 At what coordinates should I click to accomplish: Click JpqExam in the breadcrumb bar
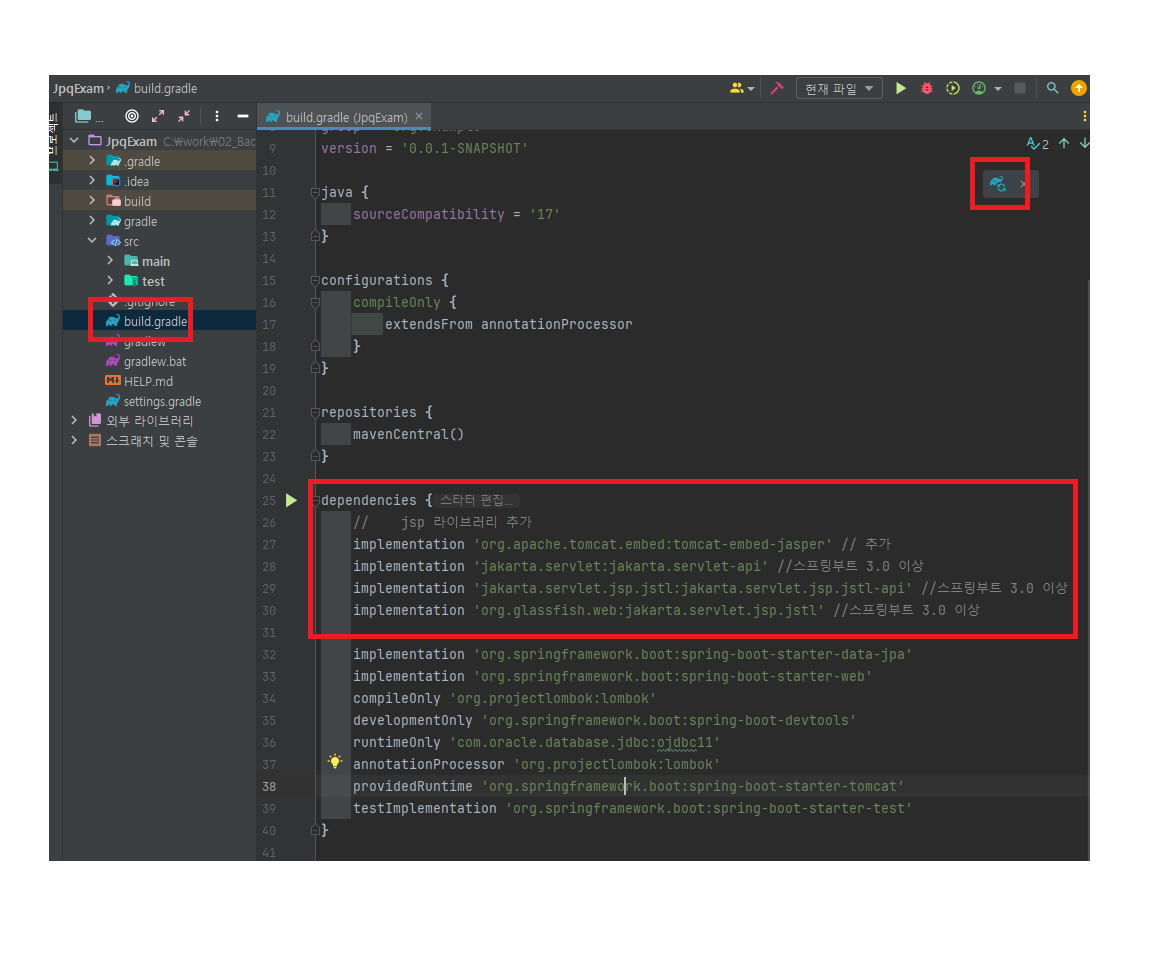[78, 89]
